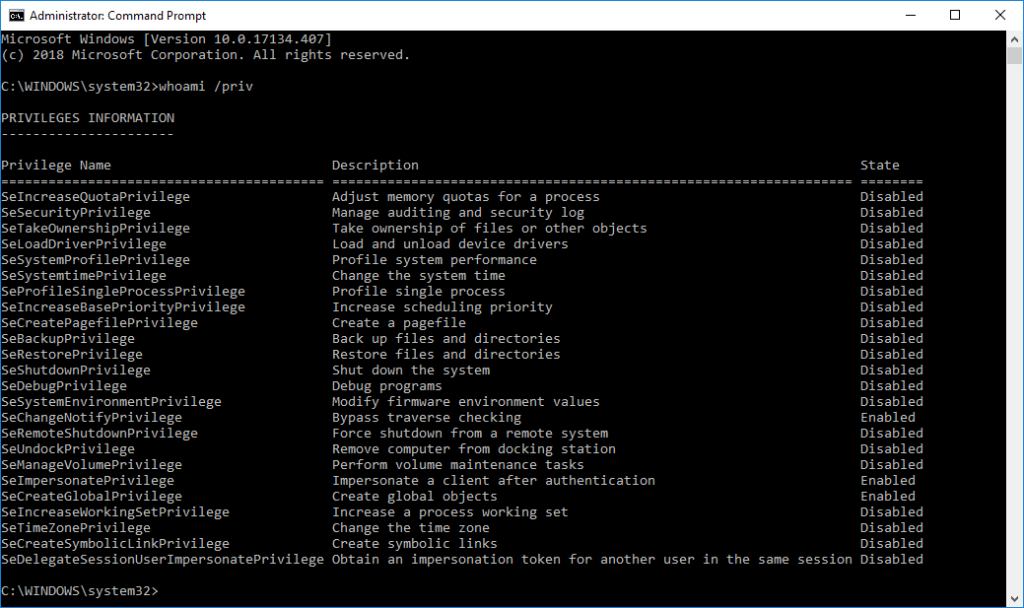The image size is (1024, 608).
Task: Click the PRIVILEGES INFORMATION heading
Action: click(88, 118)
